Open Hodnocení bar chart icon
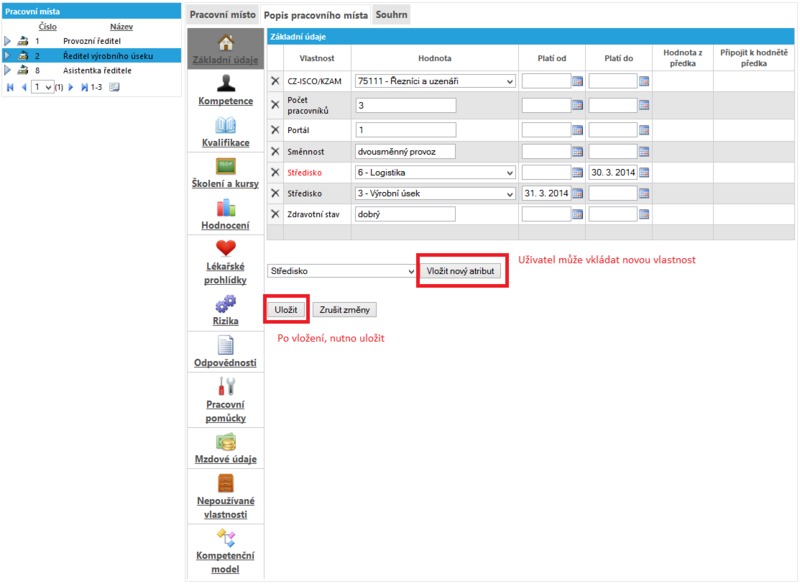 tap(226, 208)
